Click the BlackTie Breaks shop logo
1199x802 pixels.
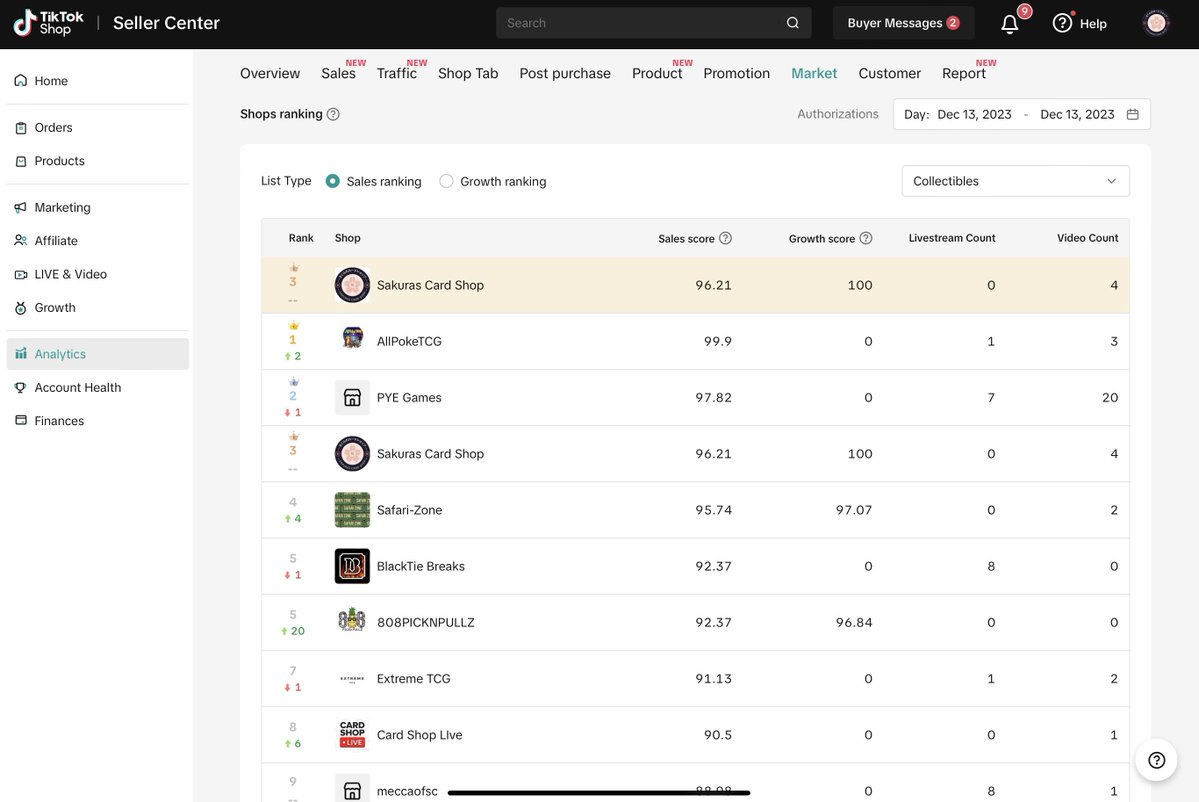tap(352, 566)
